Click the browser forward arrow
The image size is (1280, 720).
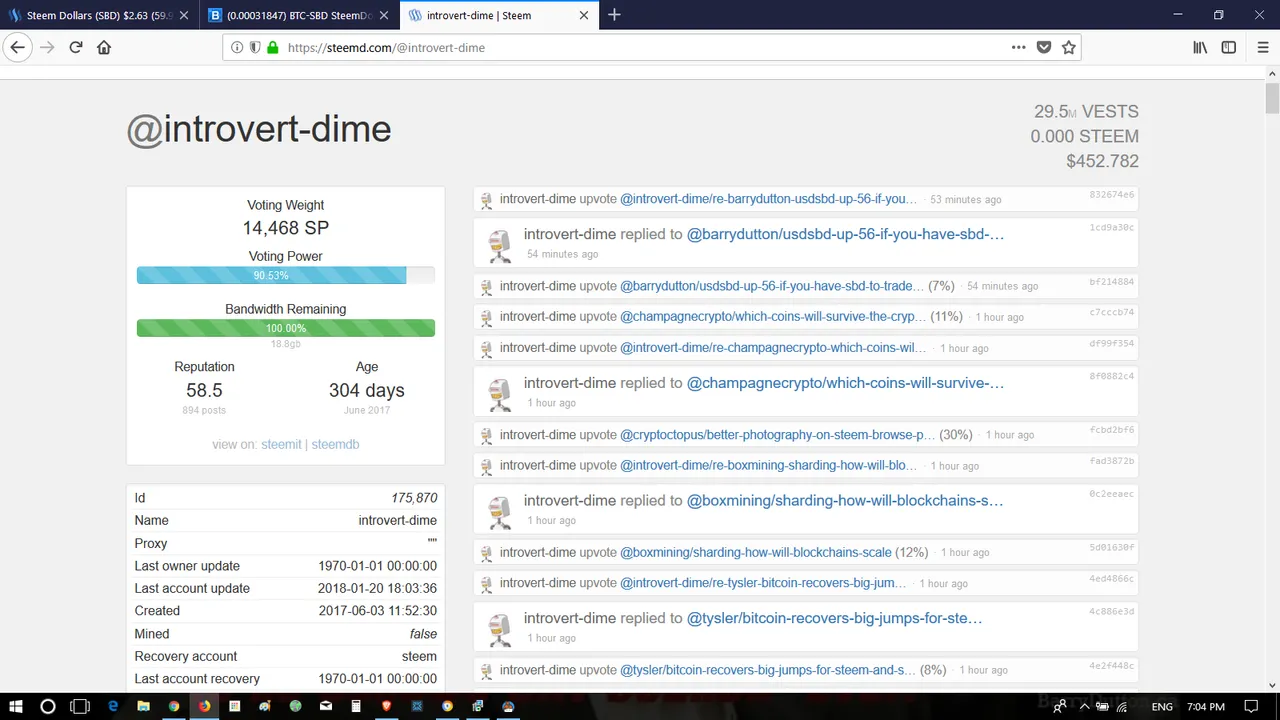pyautogui.click(x=47, y=47)
